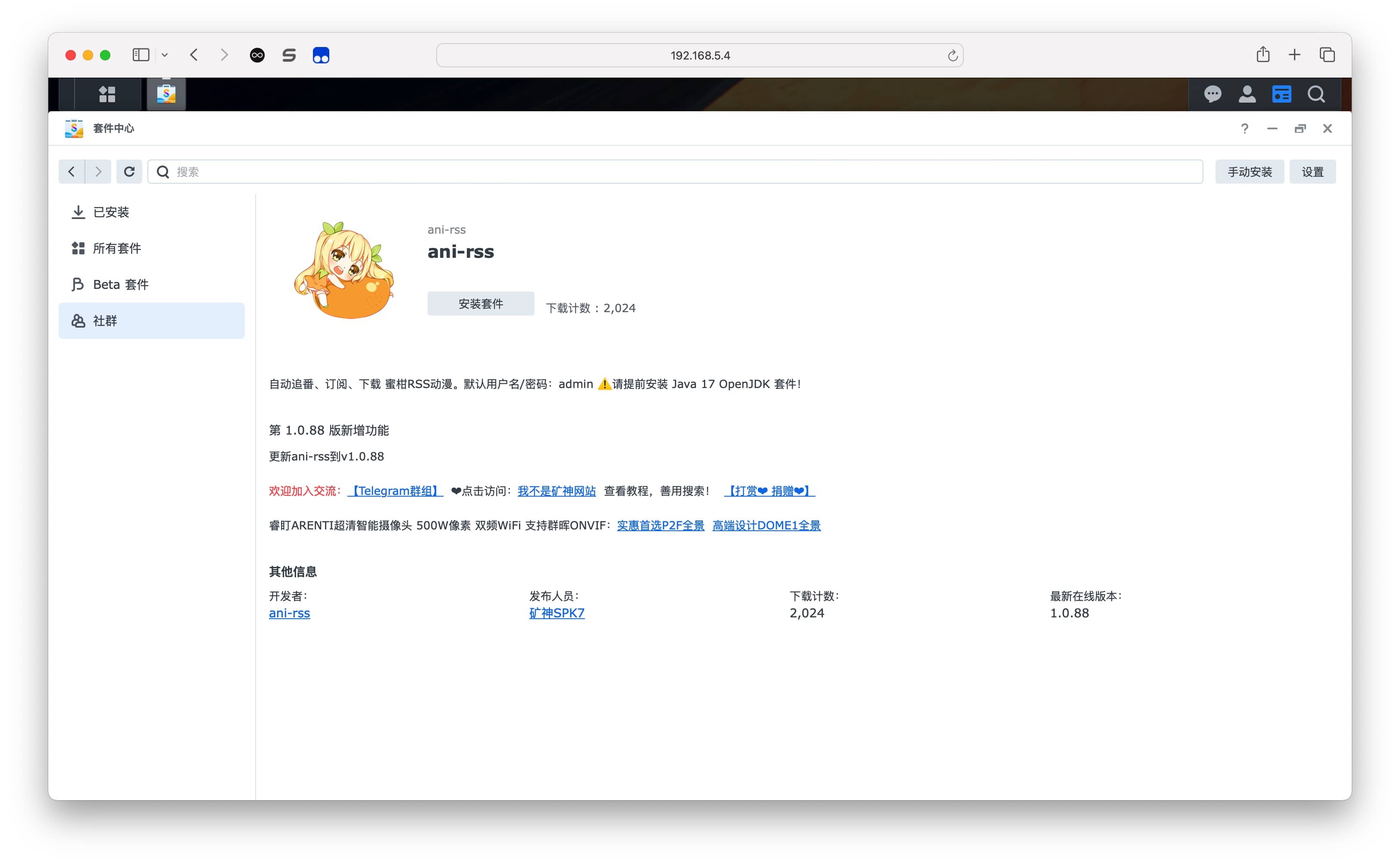Click the black infinity extension icon
Image resolution: width=1400 pixels, height=864 pixels.
(x=258, y=55)
